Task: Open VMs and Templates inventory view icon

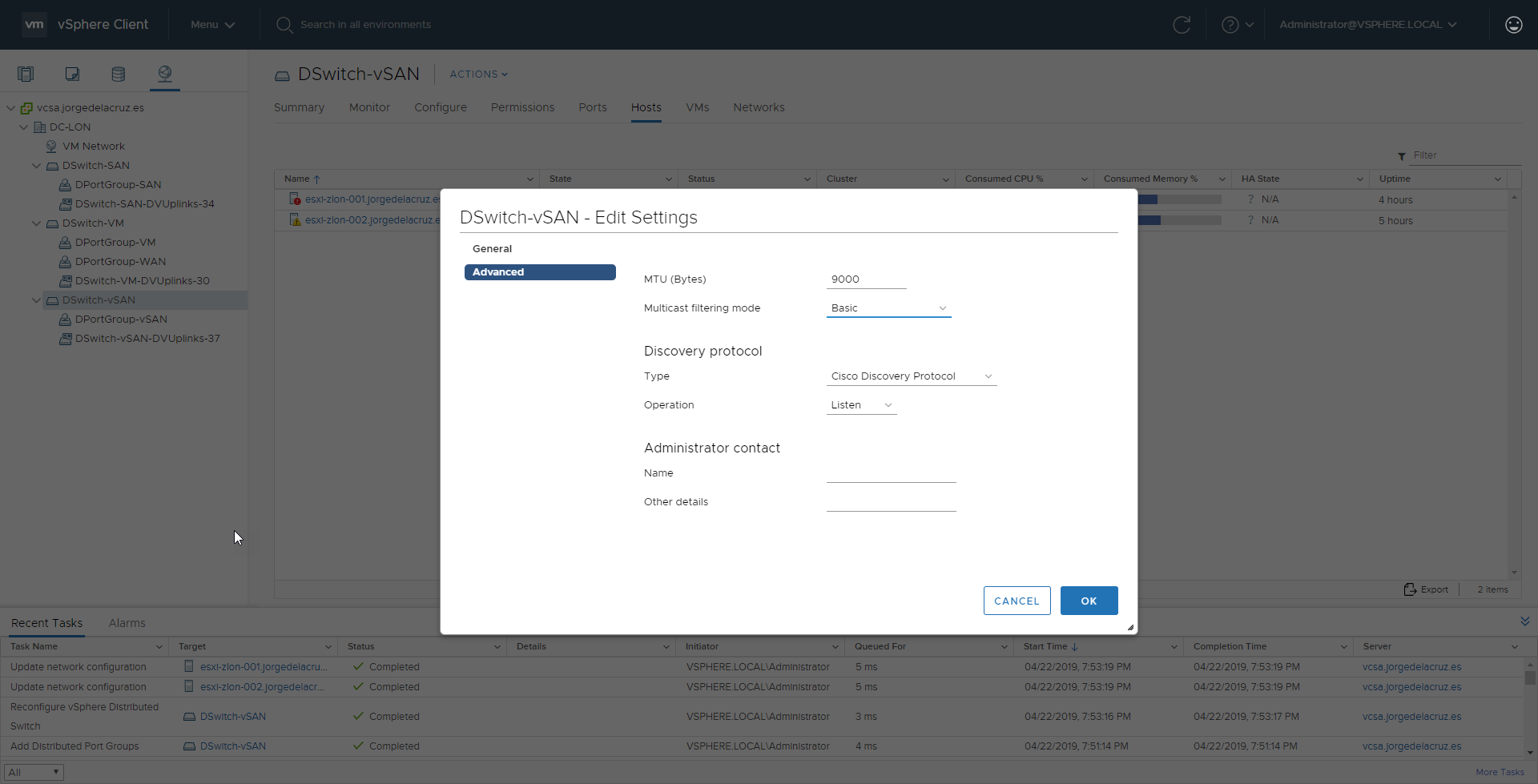Action: click(72, 74)
